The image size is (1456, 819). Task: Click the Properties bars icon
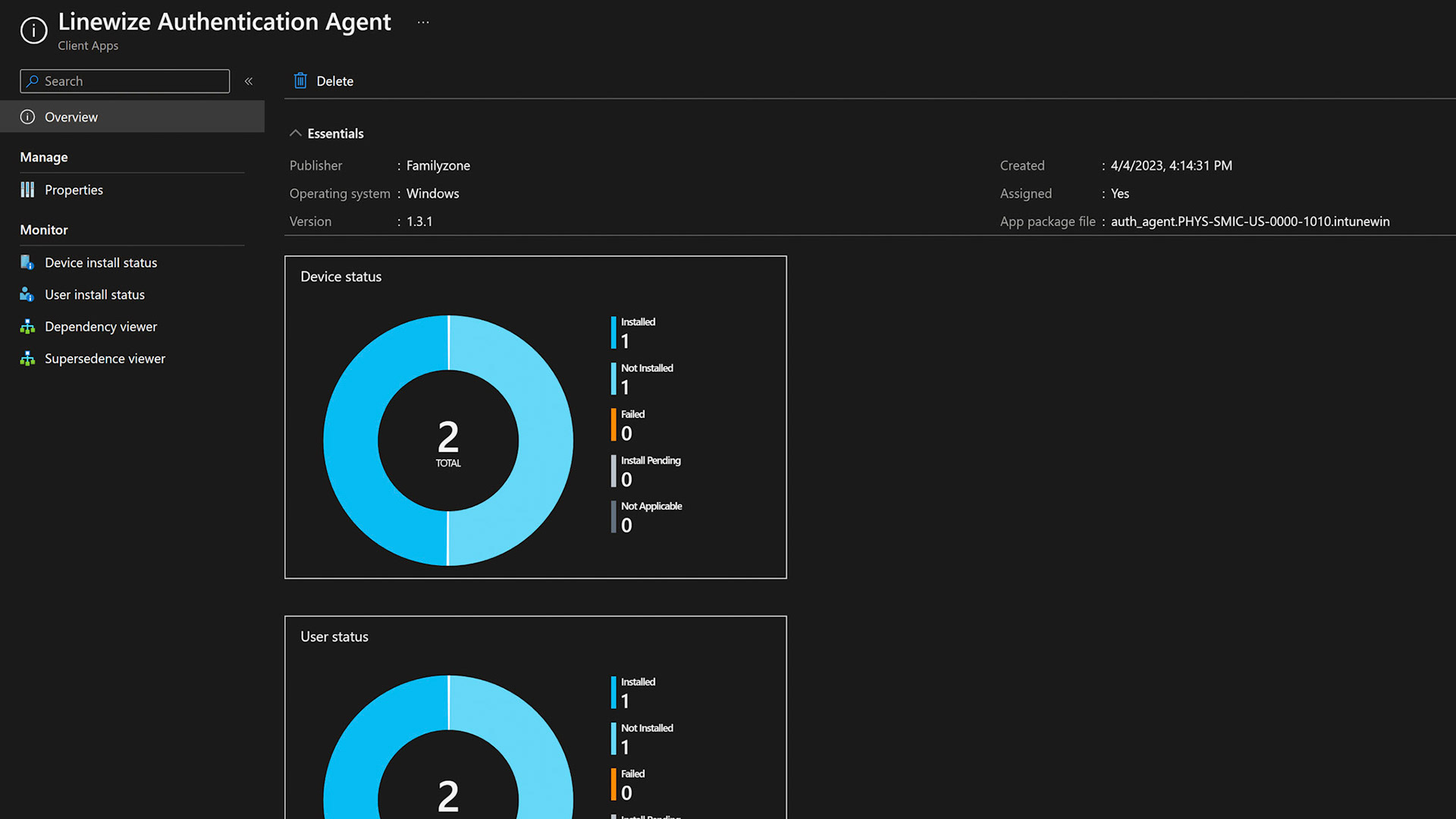pos(27,190)
